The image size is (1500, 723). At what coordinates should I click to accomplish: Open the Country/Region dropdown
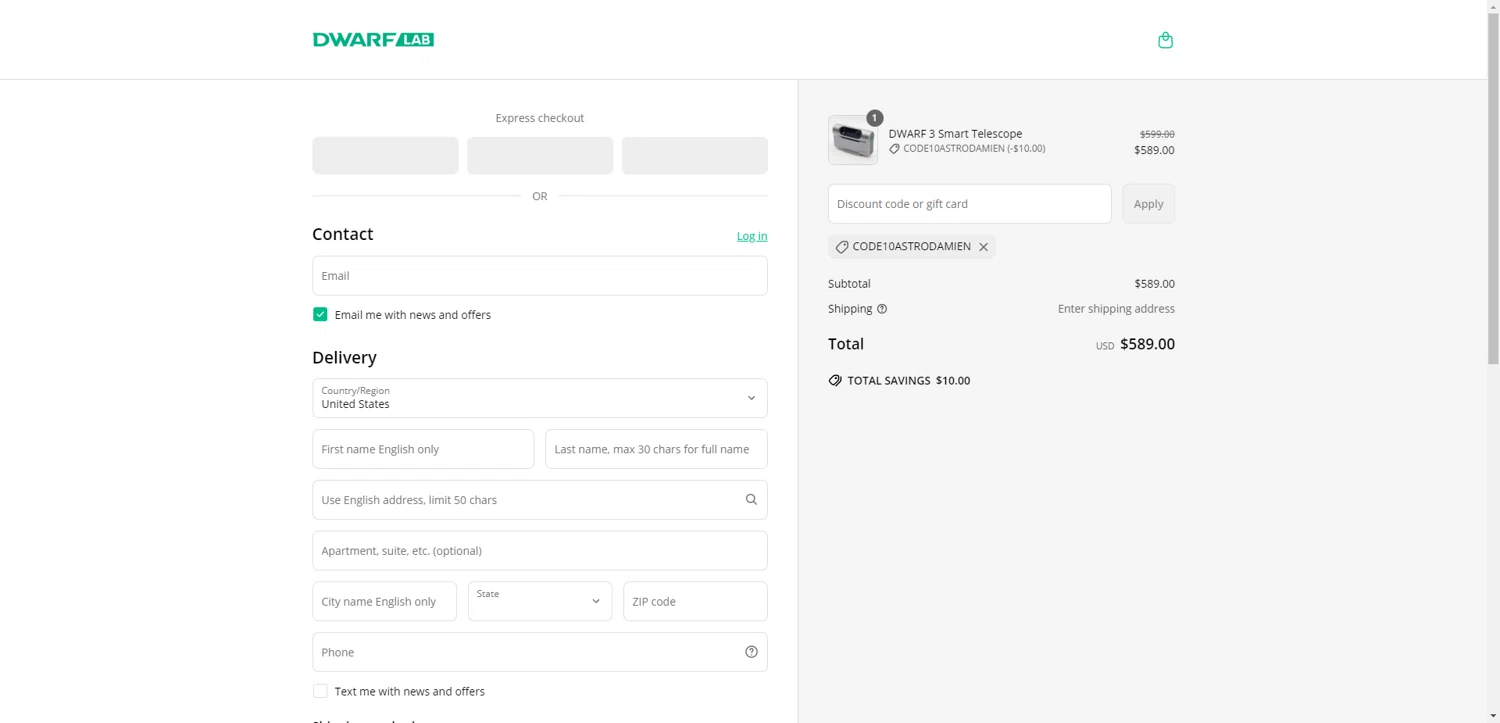[x=540, y=398]
